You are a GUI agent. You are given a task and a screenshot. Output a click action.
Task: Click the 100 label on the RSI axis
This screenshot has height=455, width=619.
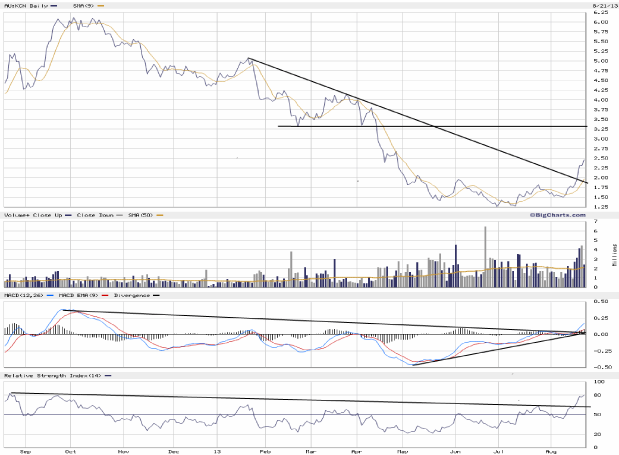599,382
